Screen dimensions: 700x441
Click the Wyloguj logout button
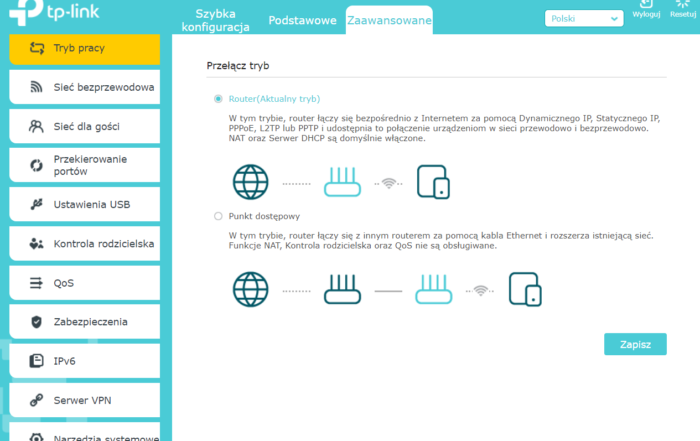[x=647, y=11]
